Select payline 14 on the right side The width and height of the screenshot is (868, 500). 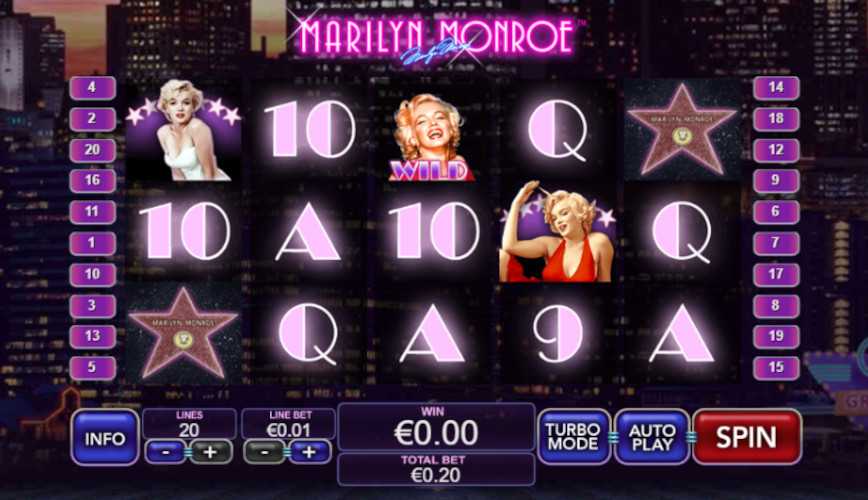(776, 87)
